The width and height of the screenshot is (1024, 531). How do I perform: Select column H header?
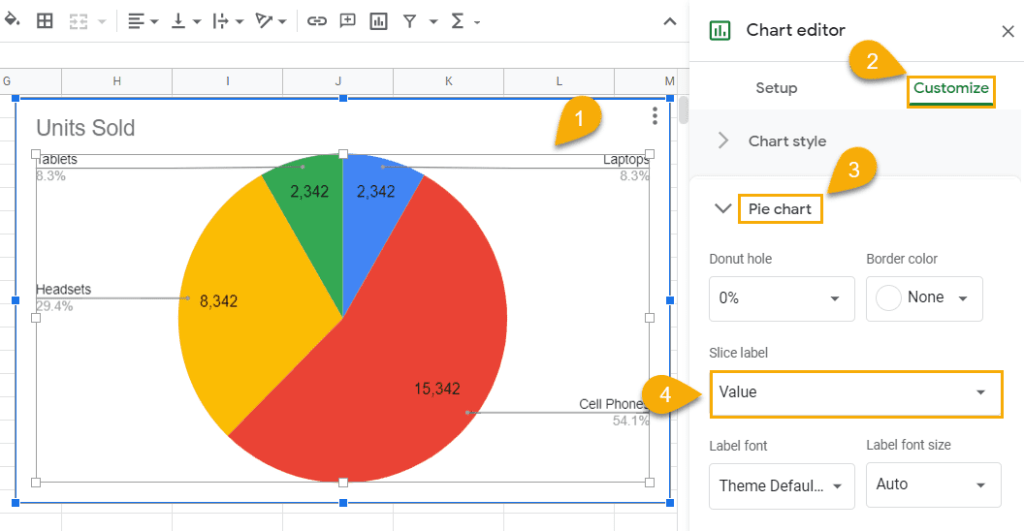[117, 82]
